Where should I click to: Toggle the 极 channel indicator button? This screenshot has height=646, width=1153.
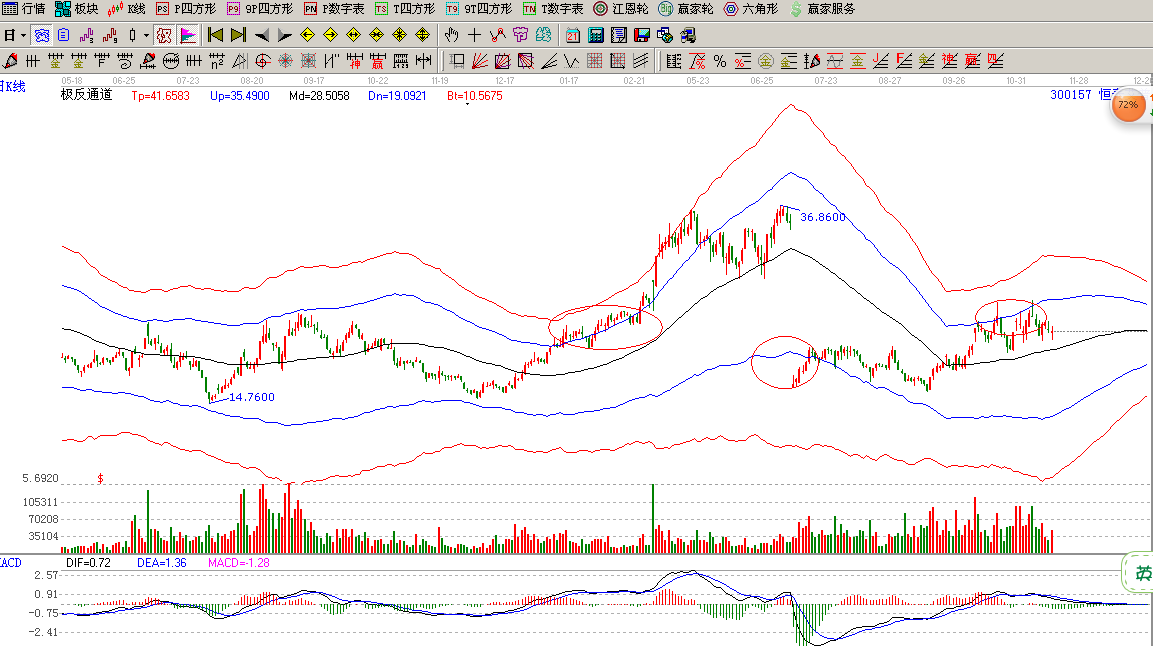pos(164,35)
